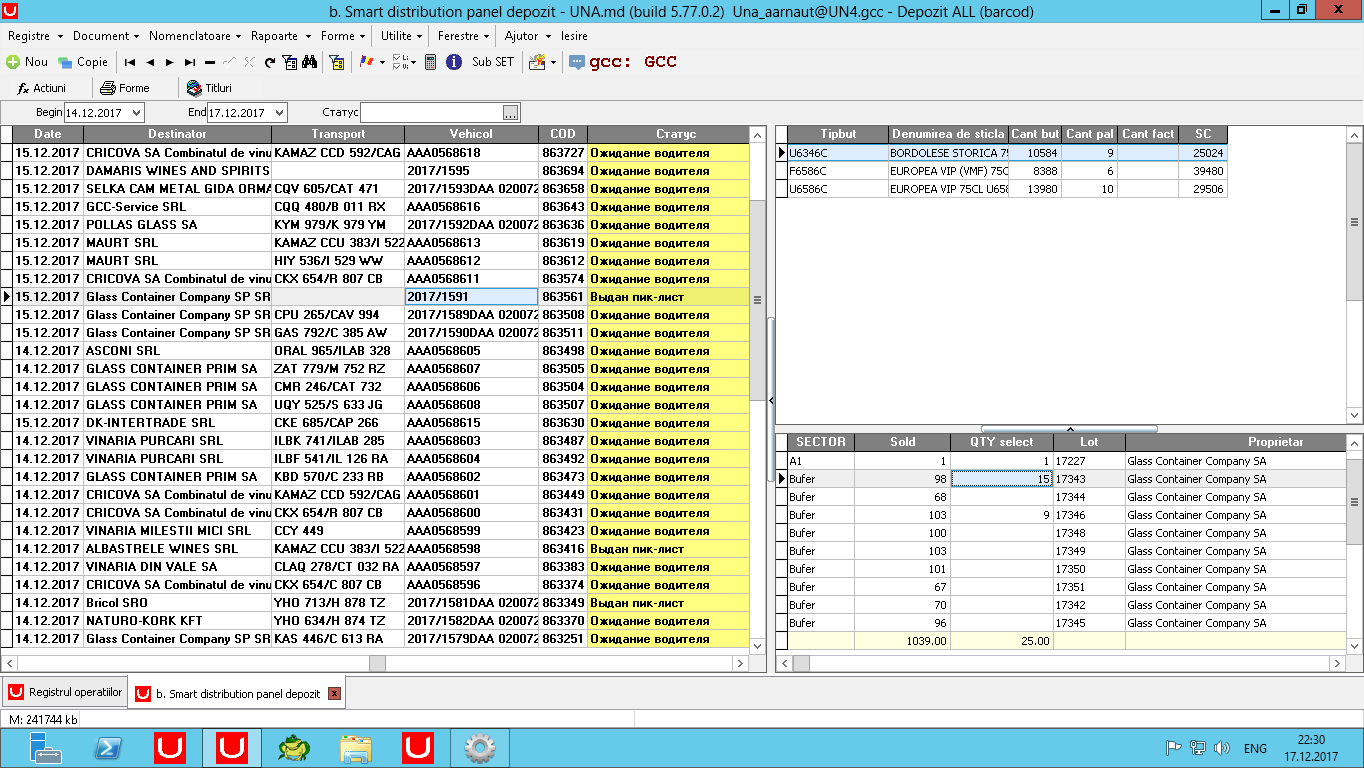
Task: Go to first record navigation arrow
Action: pos(130,62)
